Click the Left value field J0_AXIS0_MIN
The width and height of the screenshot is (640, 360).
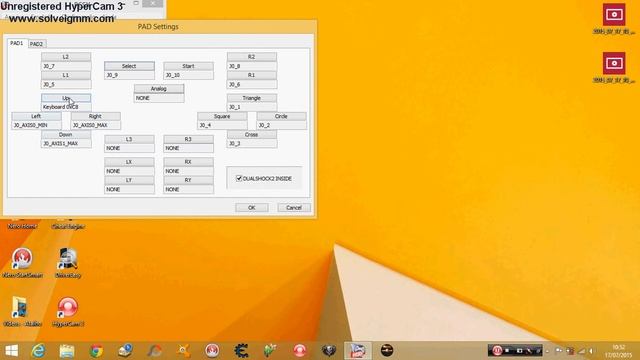tap(36, 125)
